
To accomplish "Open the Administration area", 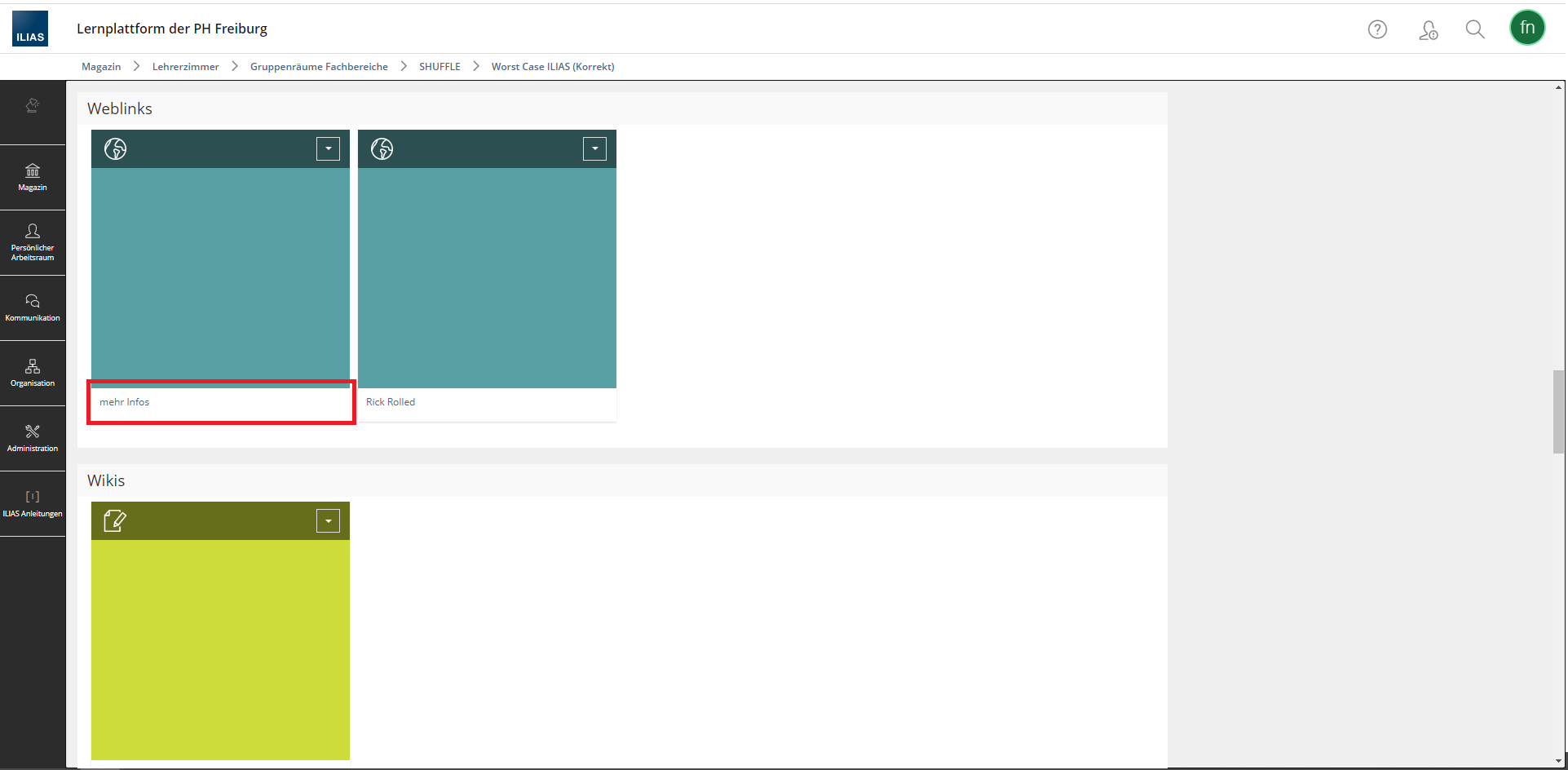I will [32, 438].
